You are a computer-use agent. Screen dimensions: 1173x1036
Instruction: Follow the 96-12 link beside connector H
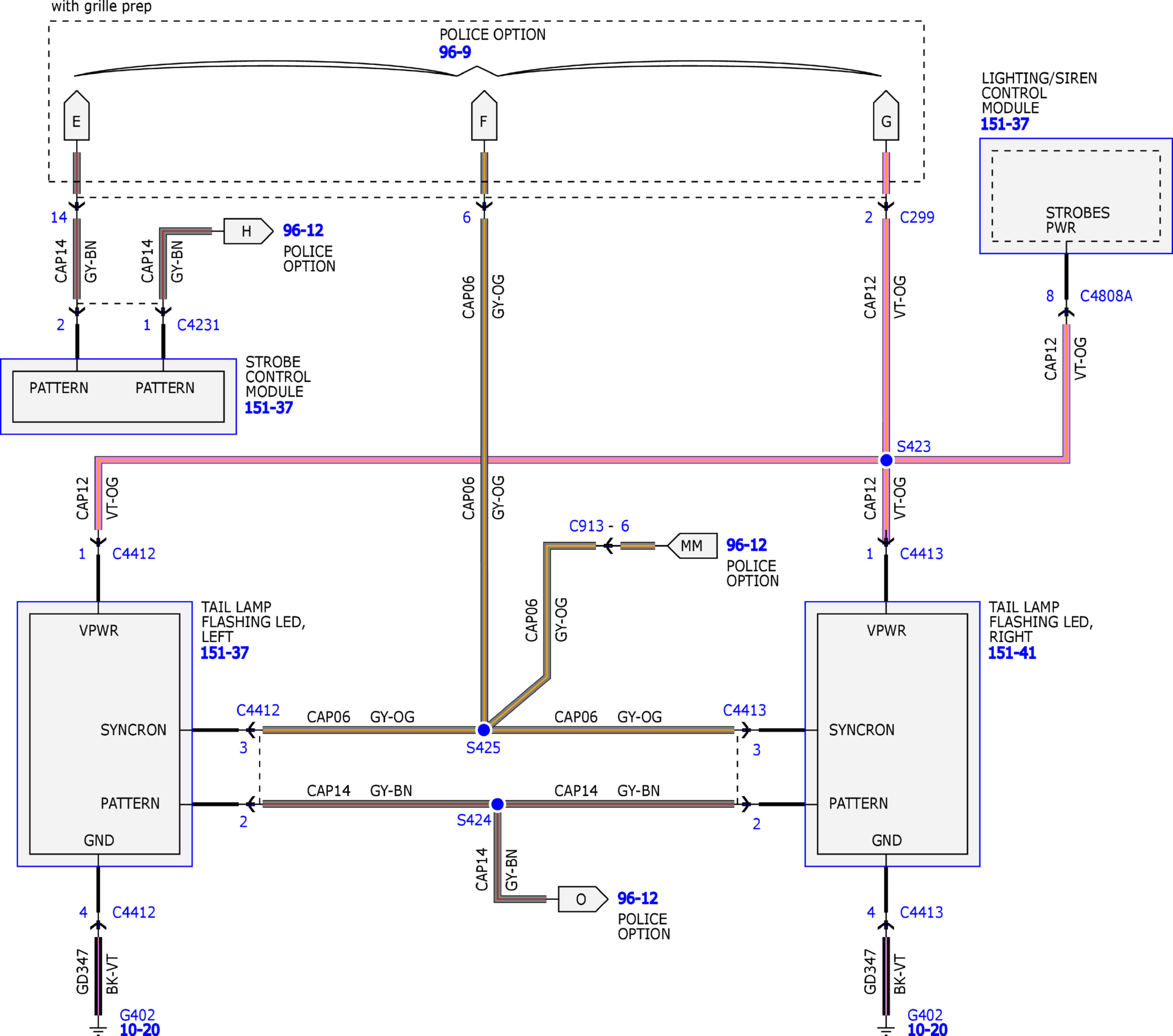click(303, 230)
